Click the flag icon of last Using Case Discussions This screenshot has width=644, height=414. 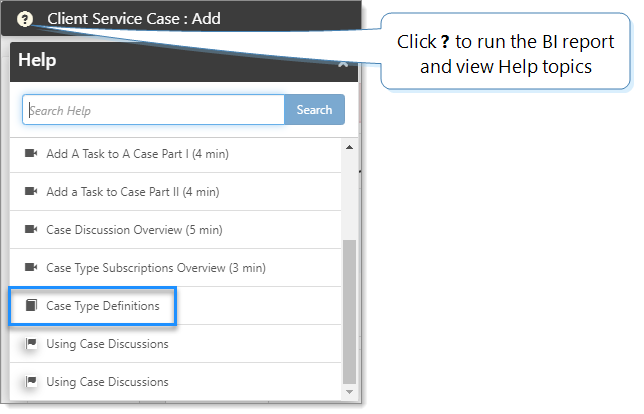(x=30, y=382)
